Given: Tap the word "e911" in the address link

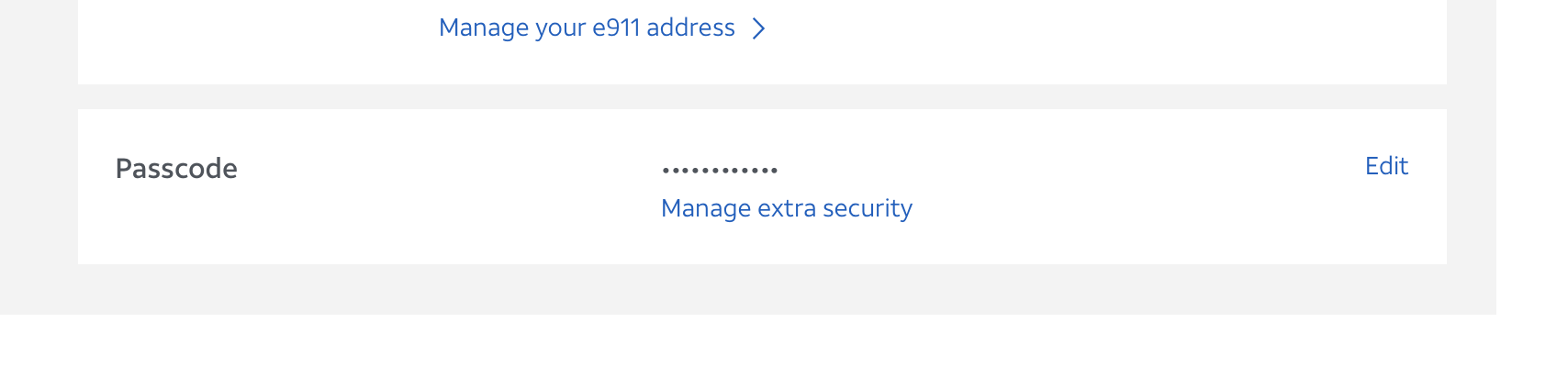Looking at the screenshot, I should coord(616,28).
